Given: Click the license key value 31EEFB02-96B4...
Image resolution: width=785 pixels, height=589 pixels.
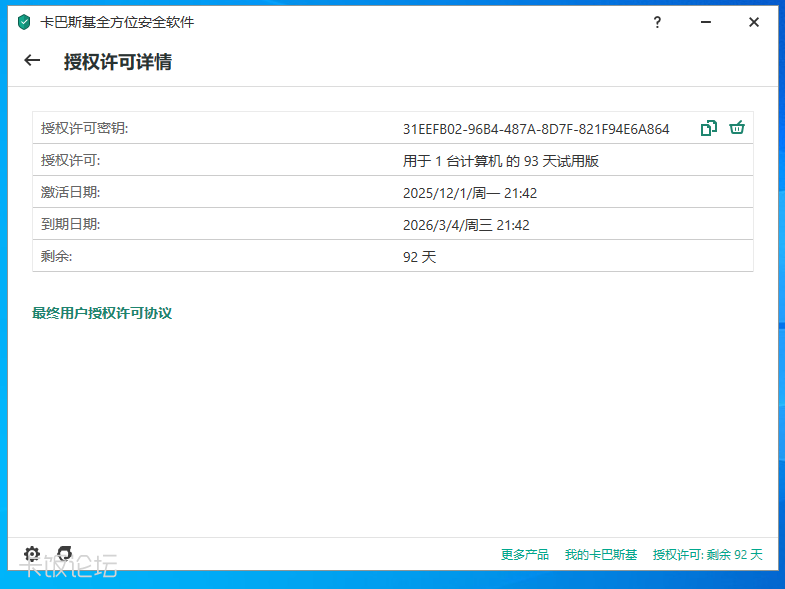Looking at the screenshot, I should pos(536,129).
